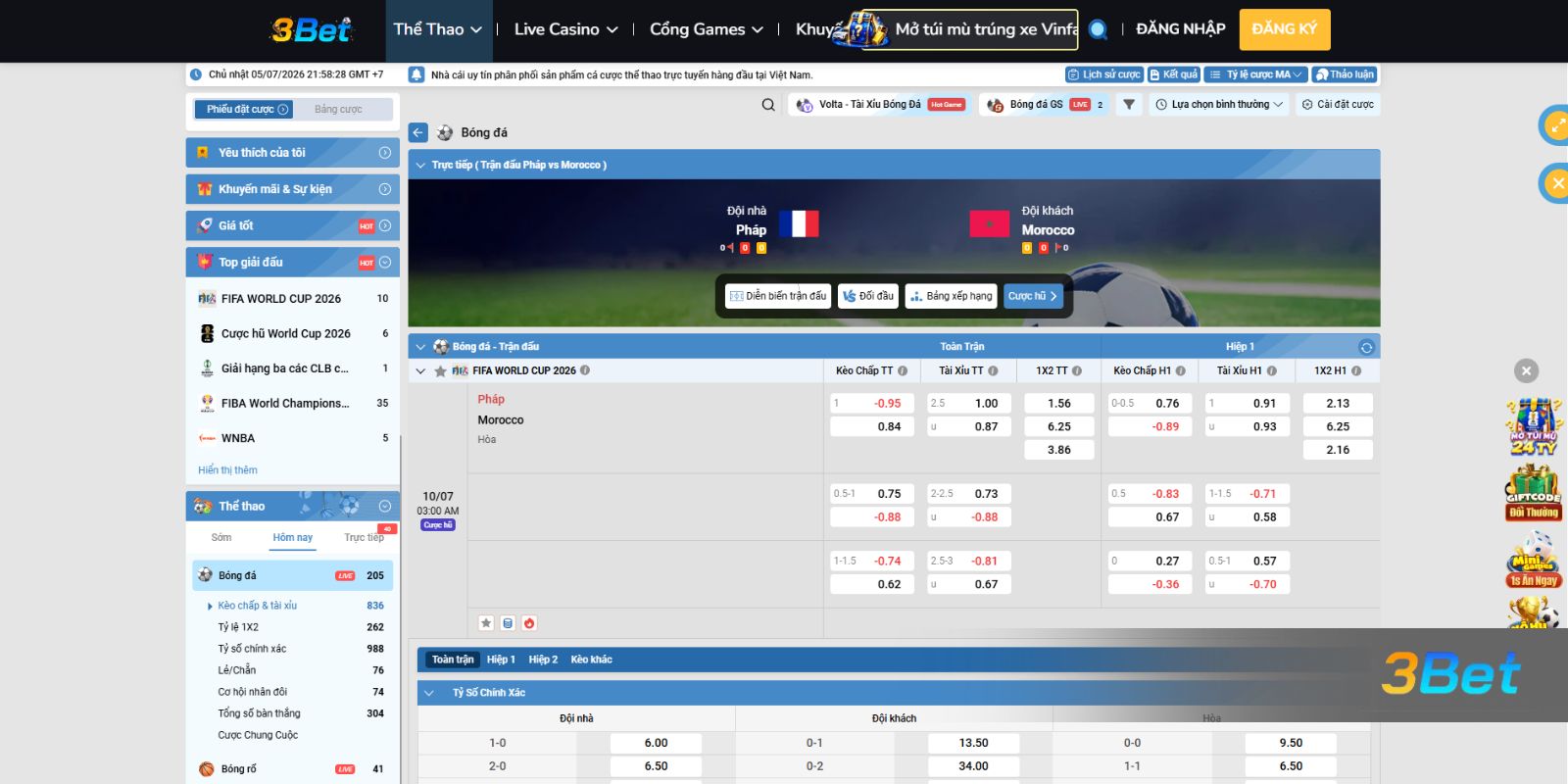Collapse the Bóng đá - Trận đấu section
This screenshot has width=1568, height=784.
point(420,347)
